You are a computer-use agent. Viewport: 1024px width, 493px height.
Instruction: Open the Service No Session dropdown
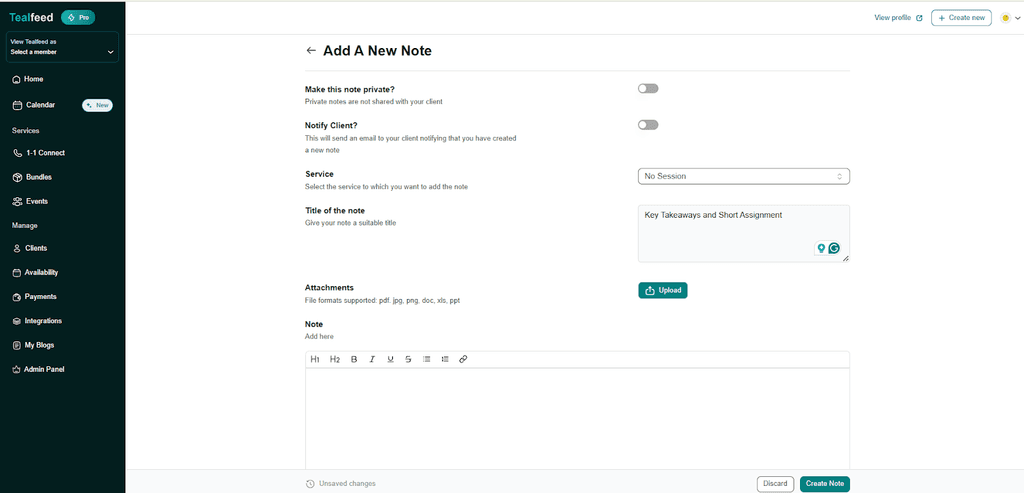point(744,176)
